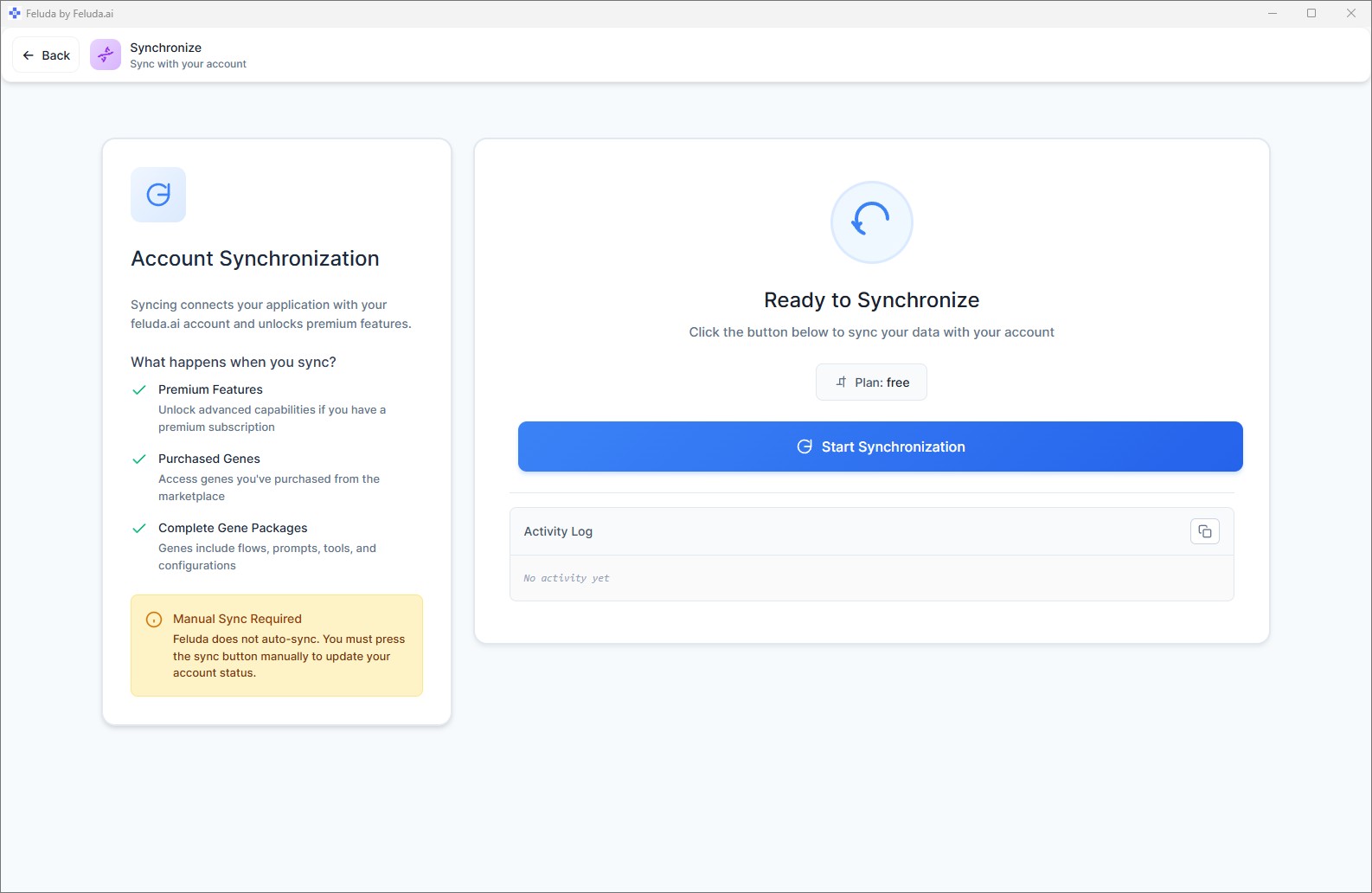Click the plan icon inside the Plan badge
The image size is (1372, 893).
(x=841, y=382)
